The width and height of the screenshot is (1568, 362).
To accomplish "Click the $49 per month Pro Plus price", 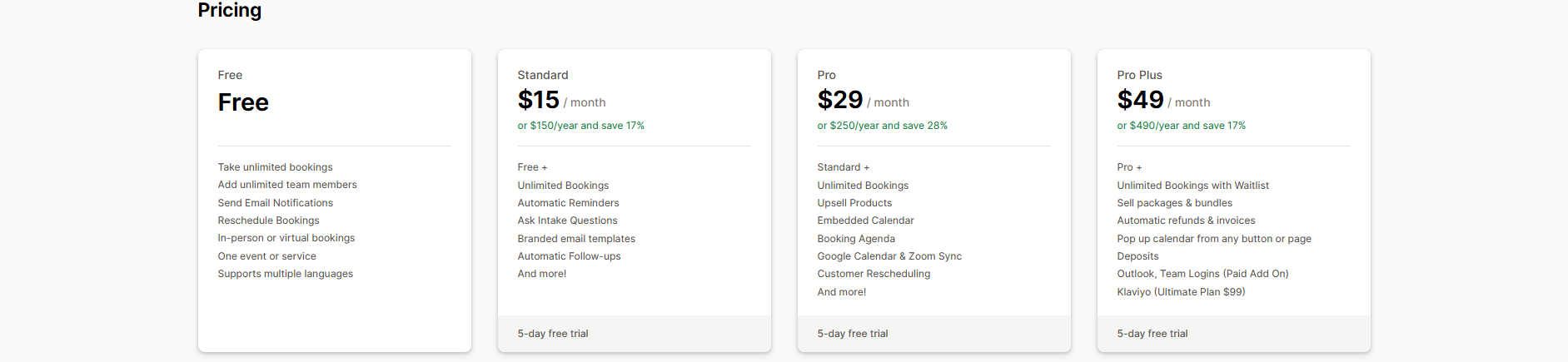I will click(1162, 101).
